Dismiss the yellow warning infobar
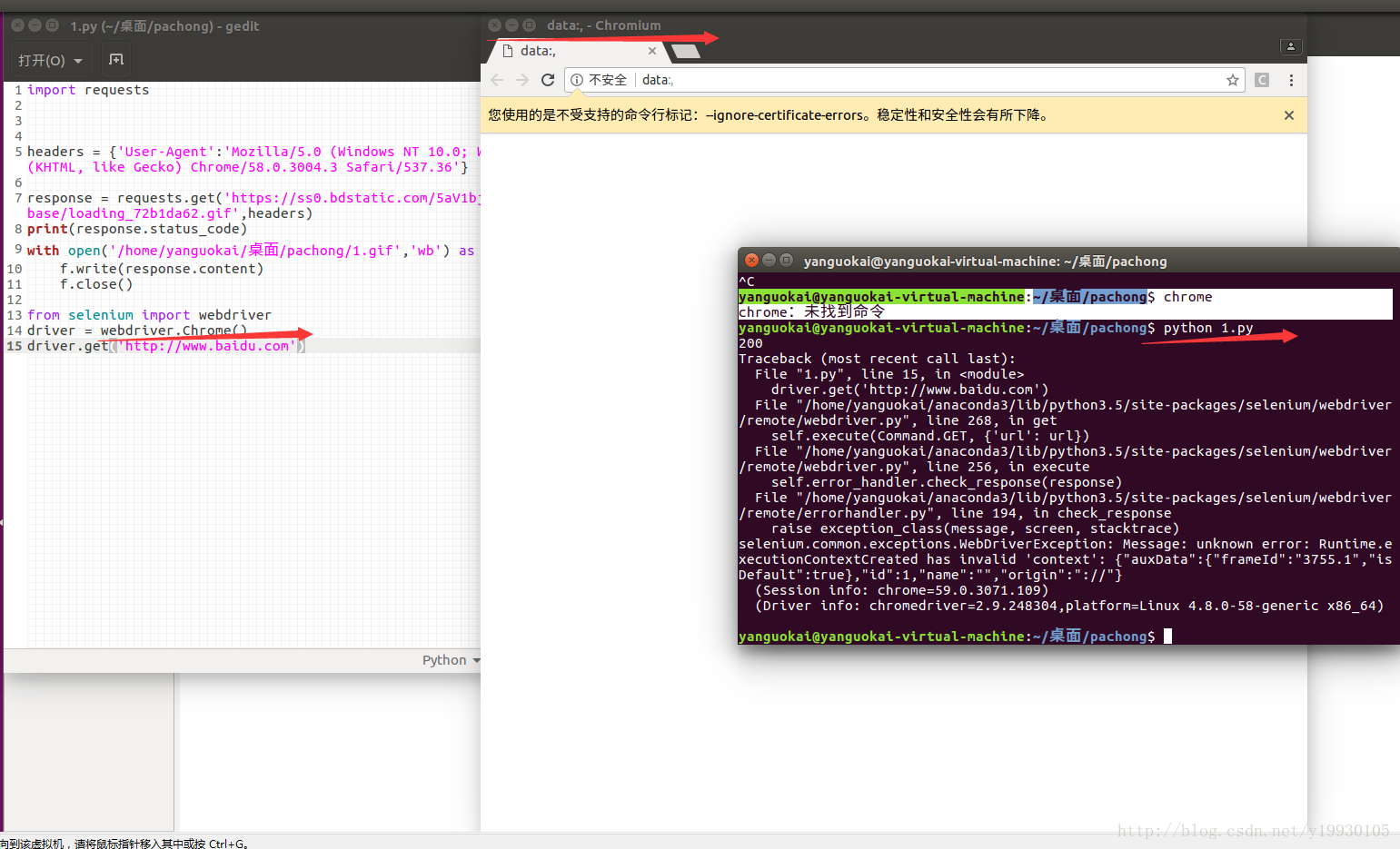 pyautogui.click(x=1288, y=115)
